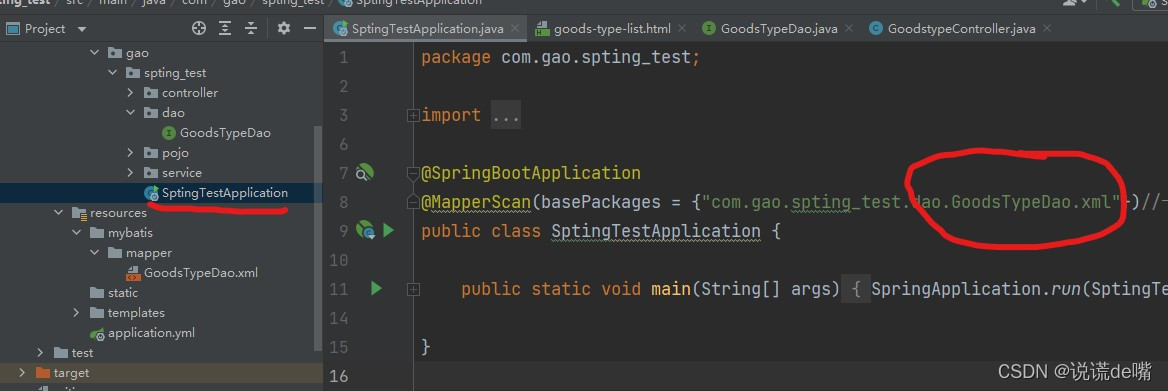Click the main method name on line 11
The width and height of the screenshot is (1168, 391).
(x=671, y=288)
